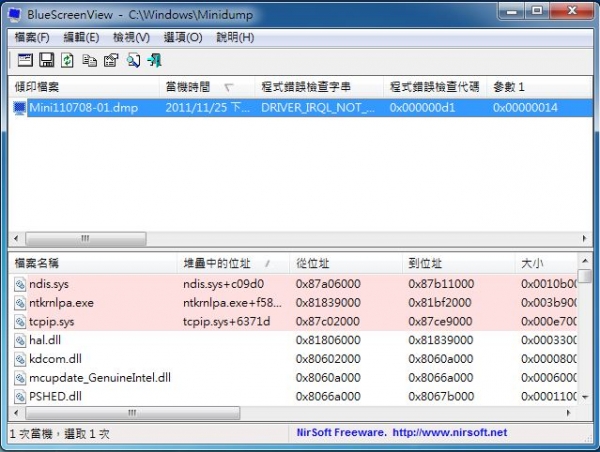Click the lower pane vertical scrollbar down arrow
Screen dimensions: 600x452
pos(584,395)
